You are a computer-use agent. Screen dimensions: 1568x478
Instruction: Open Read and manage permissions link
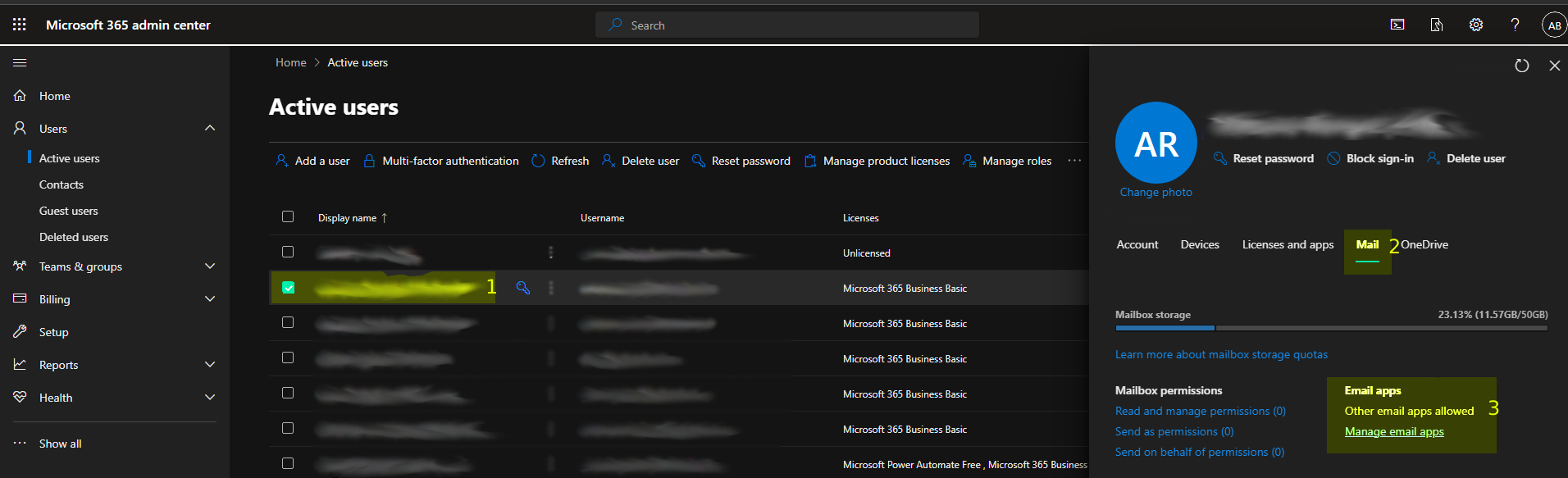[x=1201, y=411]
